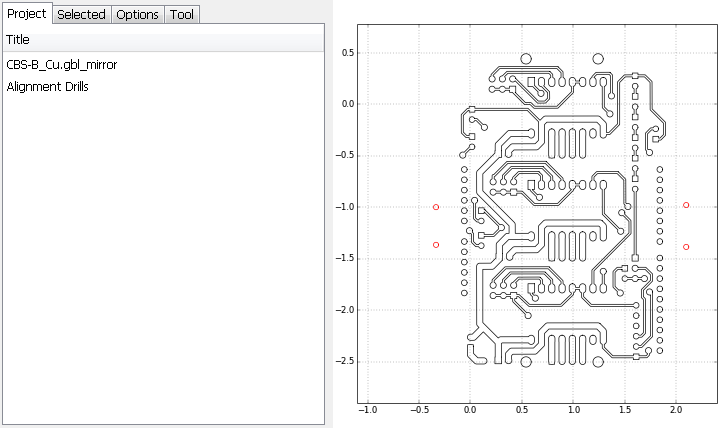Screen dimensions: 723x428
Task: Click the lower red alignment drill right of board
Action: tap(686, 246)
